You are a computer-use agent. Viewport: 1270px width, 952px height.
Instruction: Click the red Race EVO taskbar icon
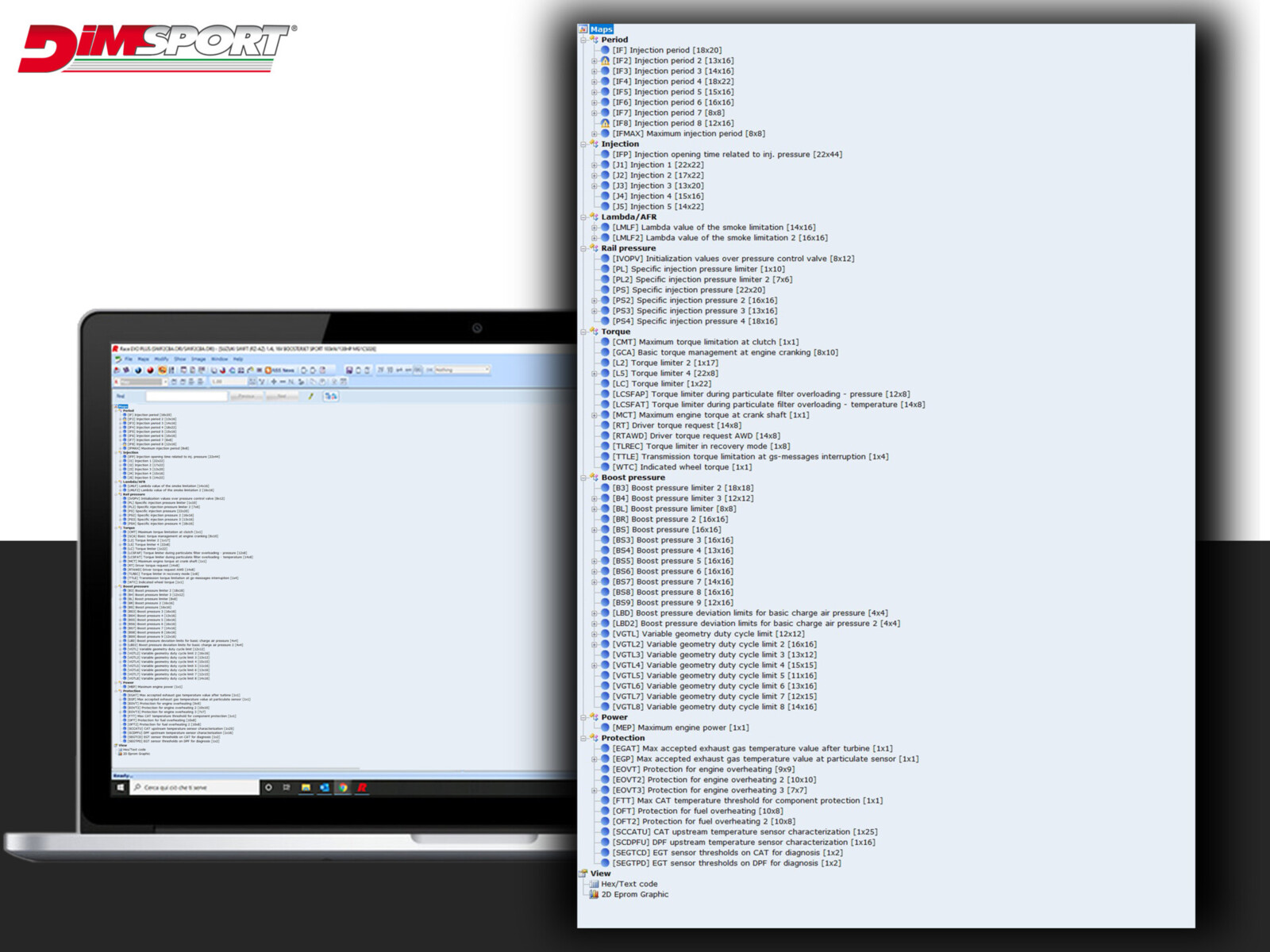362,788
